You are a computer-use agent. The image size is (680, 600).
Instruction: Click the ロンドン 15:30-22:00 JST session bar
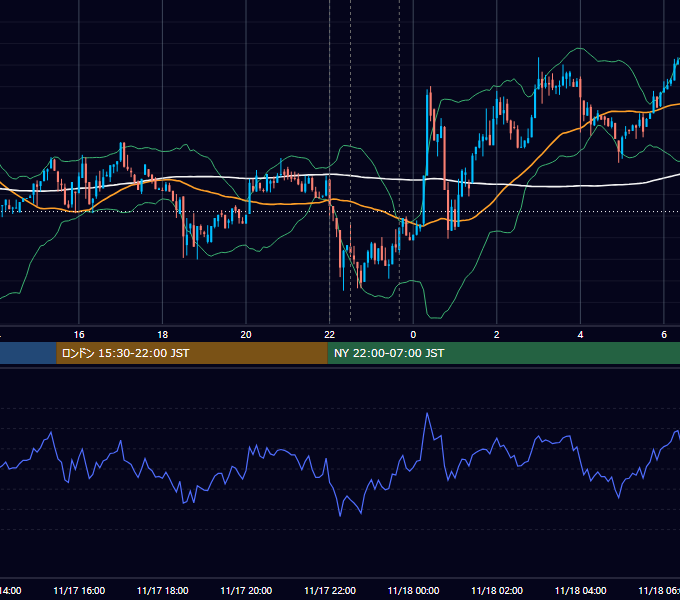pos(192,353)
